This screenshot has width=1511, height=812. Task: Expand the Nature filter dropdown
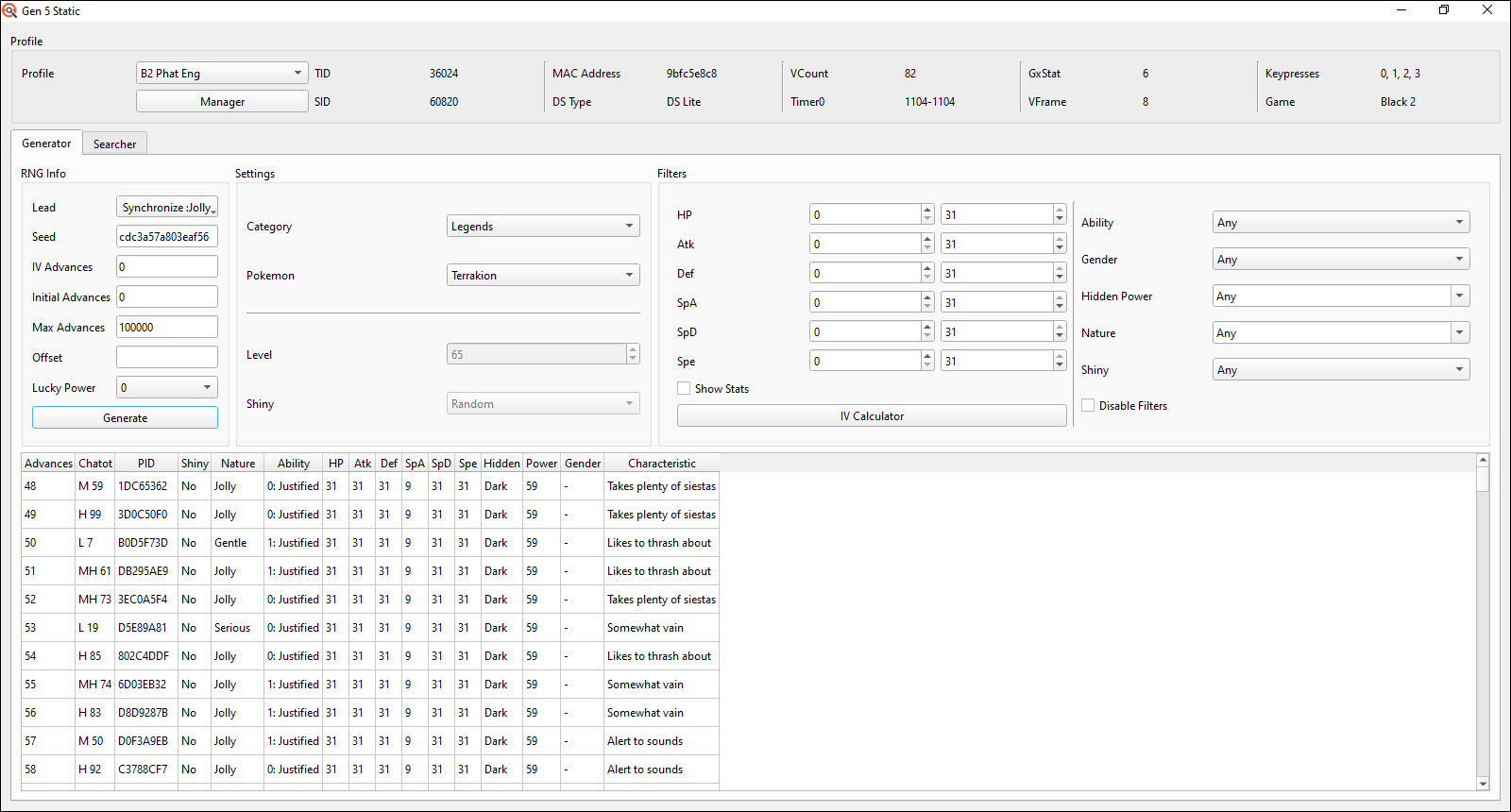(1340, 333)
